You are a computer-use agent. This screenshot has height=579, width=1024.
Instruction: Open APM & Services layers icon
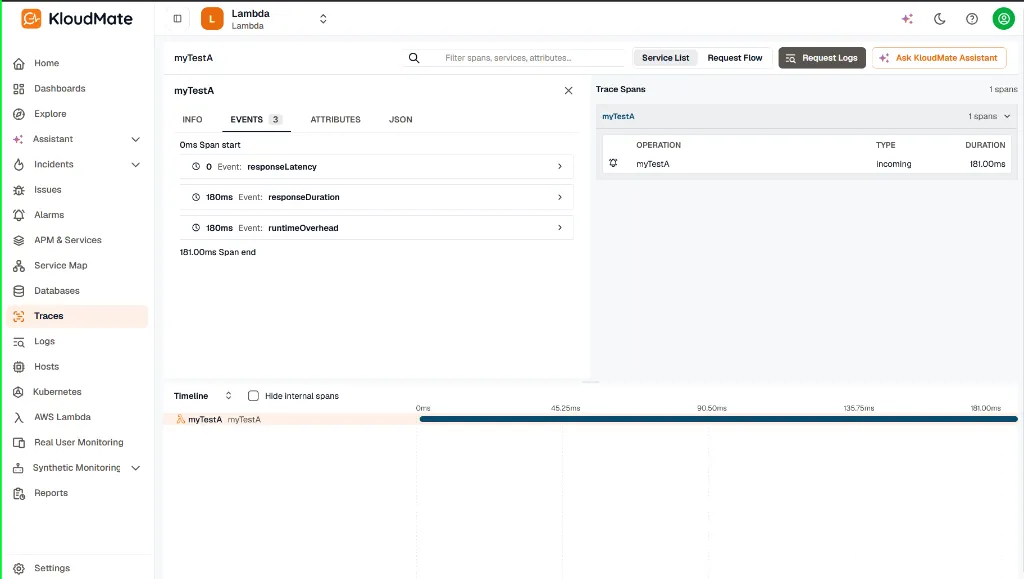point(19,240)
